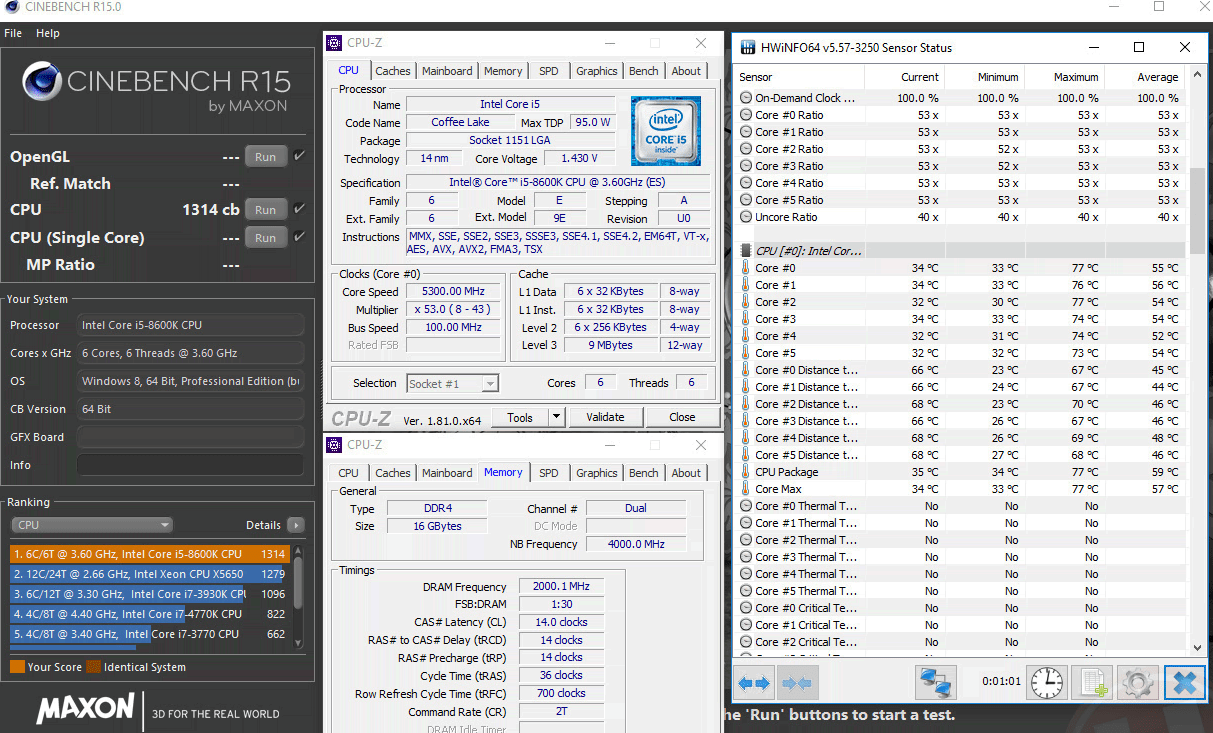Click round icon of On-Demand Clock row
This screenshot has height=733, width=1213.
click(746, 98)
